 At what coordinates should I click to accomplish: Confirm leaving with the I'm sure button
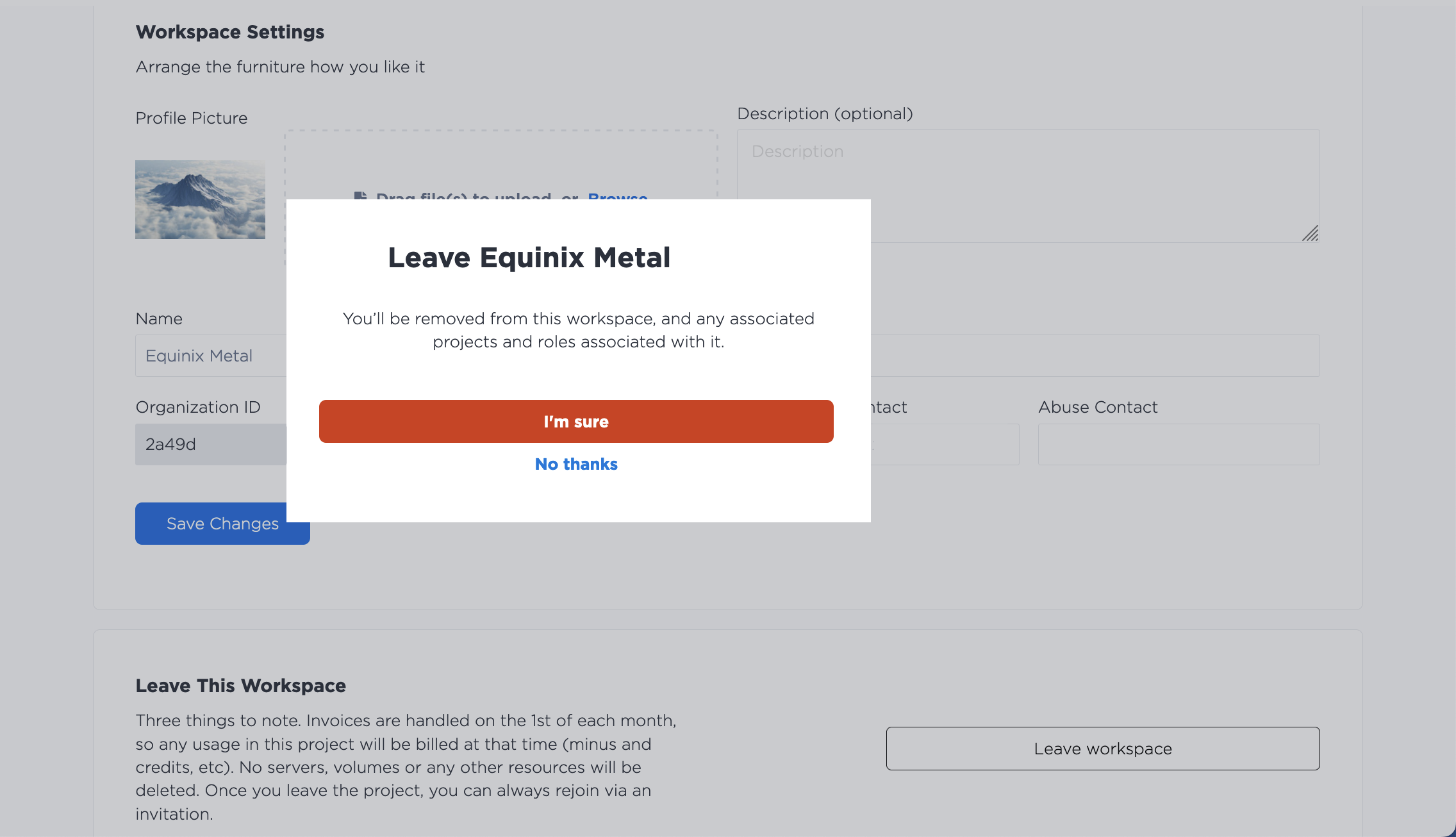pyautogui.click(x=576, y=421)
